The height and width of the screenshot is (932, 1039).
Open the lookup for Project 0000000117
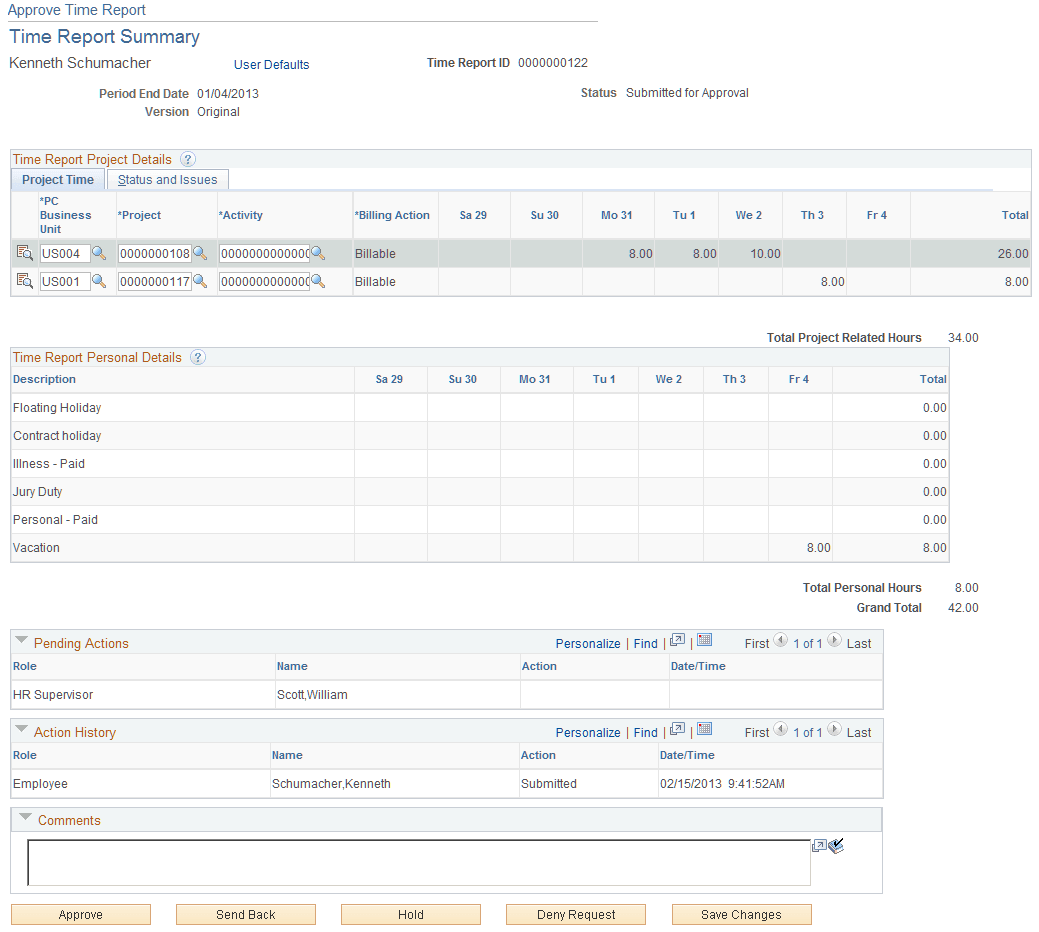(x=200, y=281)
